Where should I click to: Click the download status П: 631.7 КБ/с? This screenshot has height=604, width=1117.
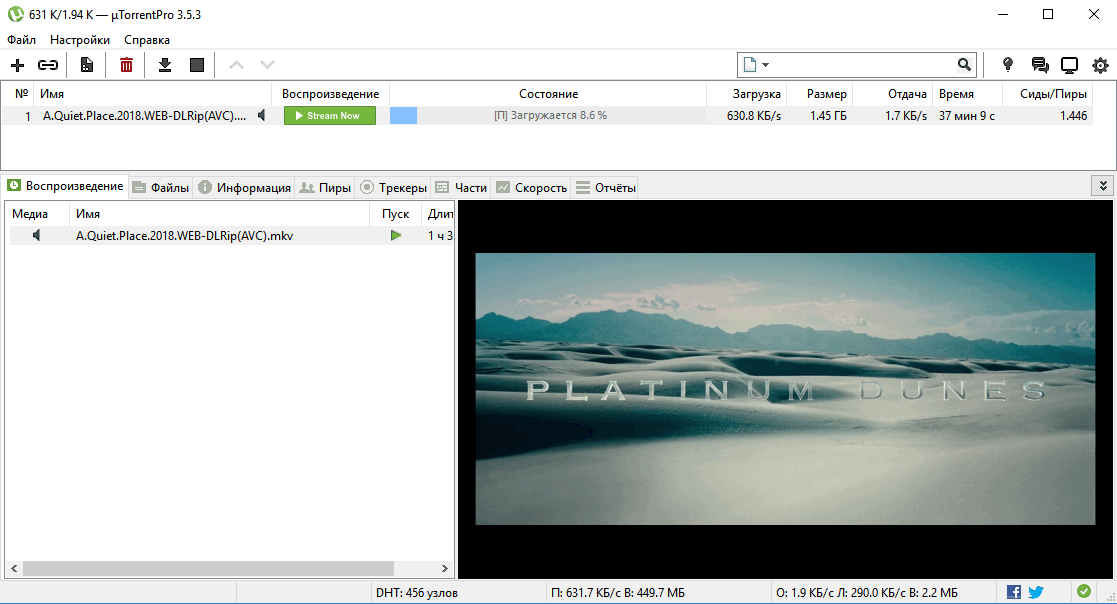618,593
